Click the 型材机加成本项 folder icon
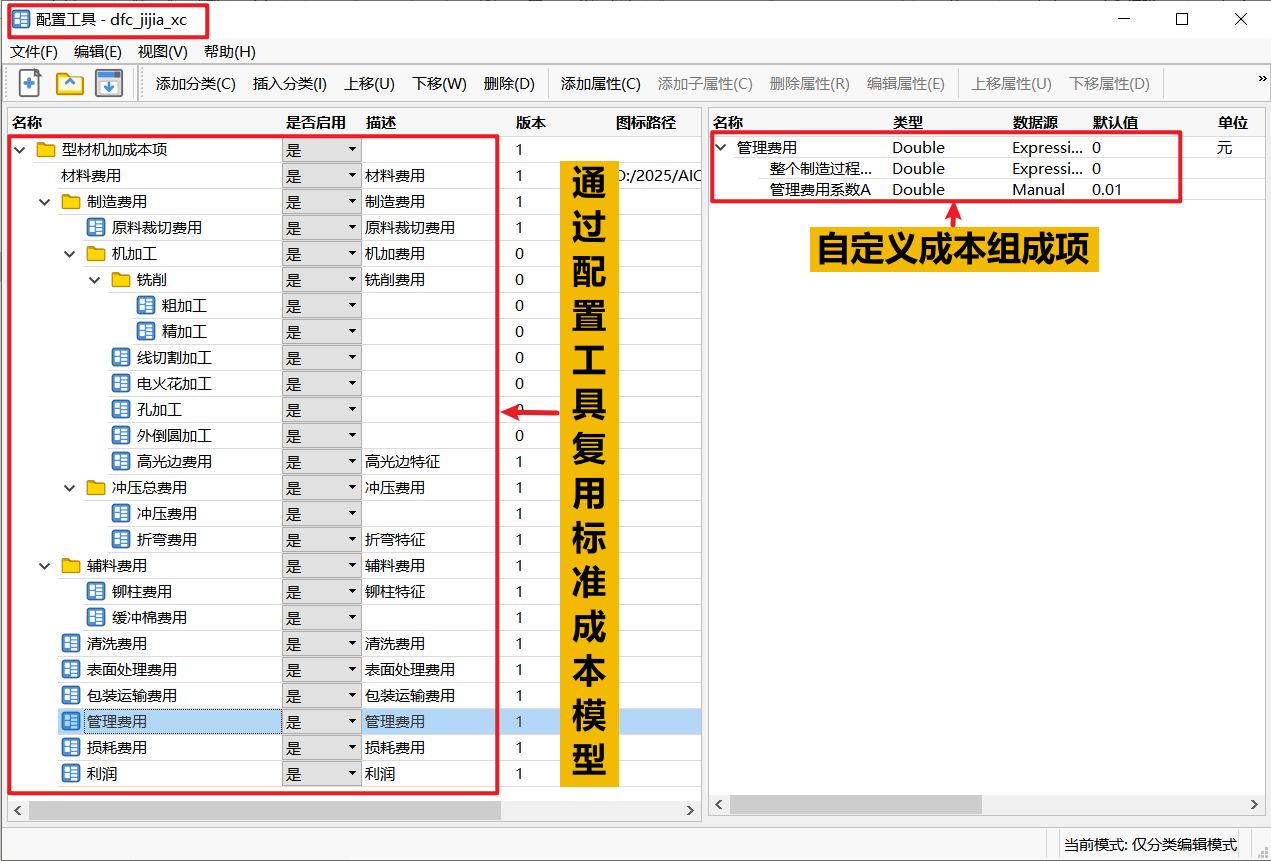This screenshot has width=1271, height=861. click(x=45, y=150)
